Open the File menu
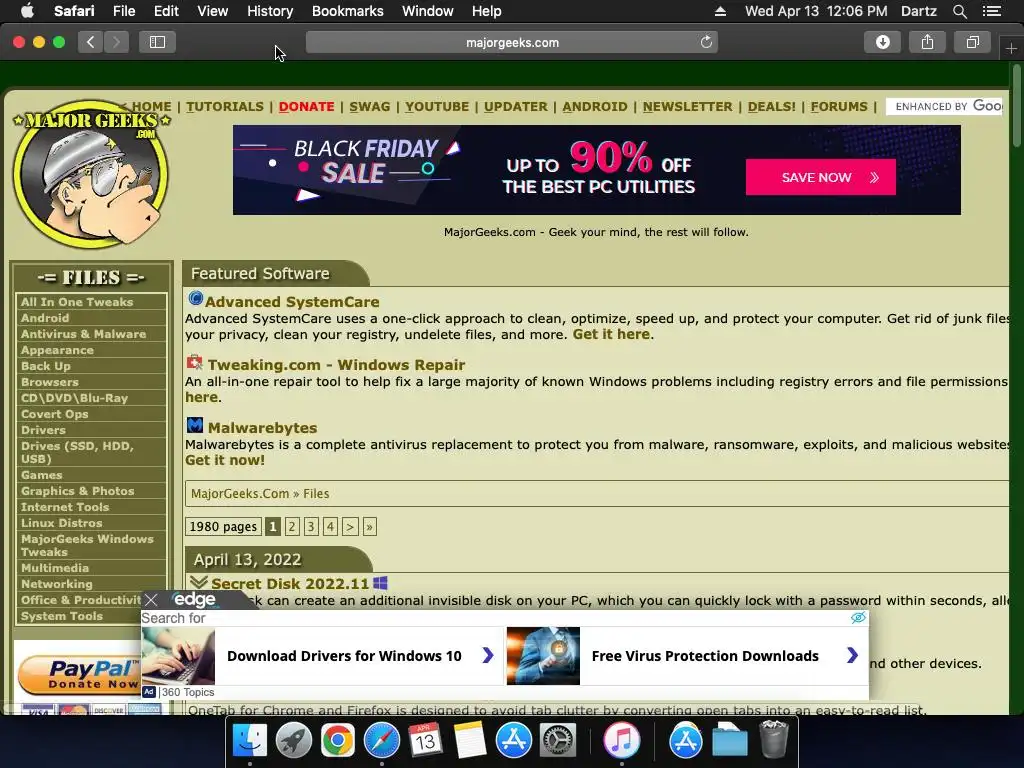The height and width of the screenshot is (768, 1024). (123, 11)
